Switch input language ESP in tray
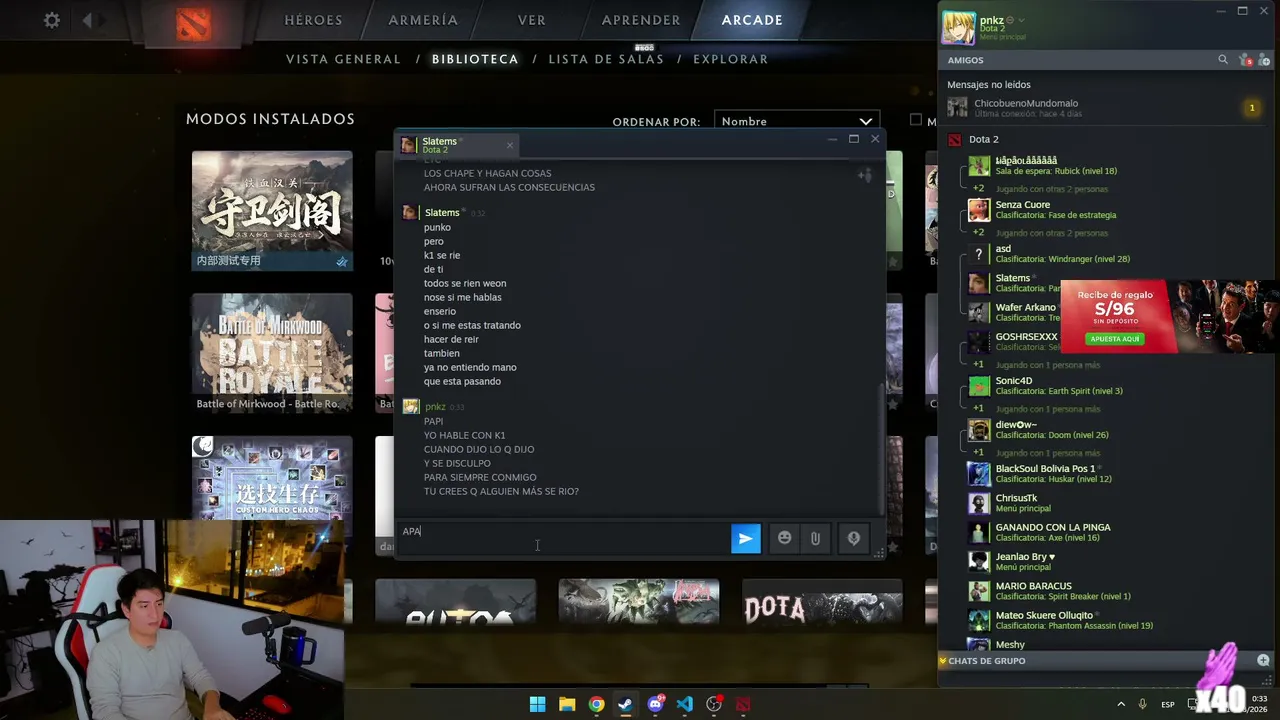The height and width of the screenshot is (720, 1280). tap(1168, 705)
